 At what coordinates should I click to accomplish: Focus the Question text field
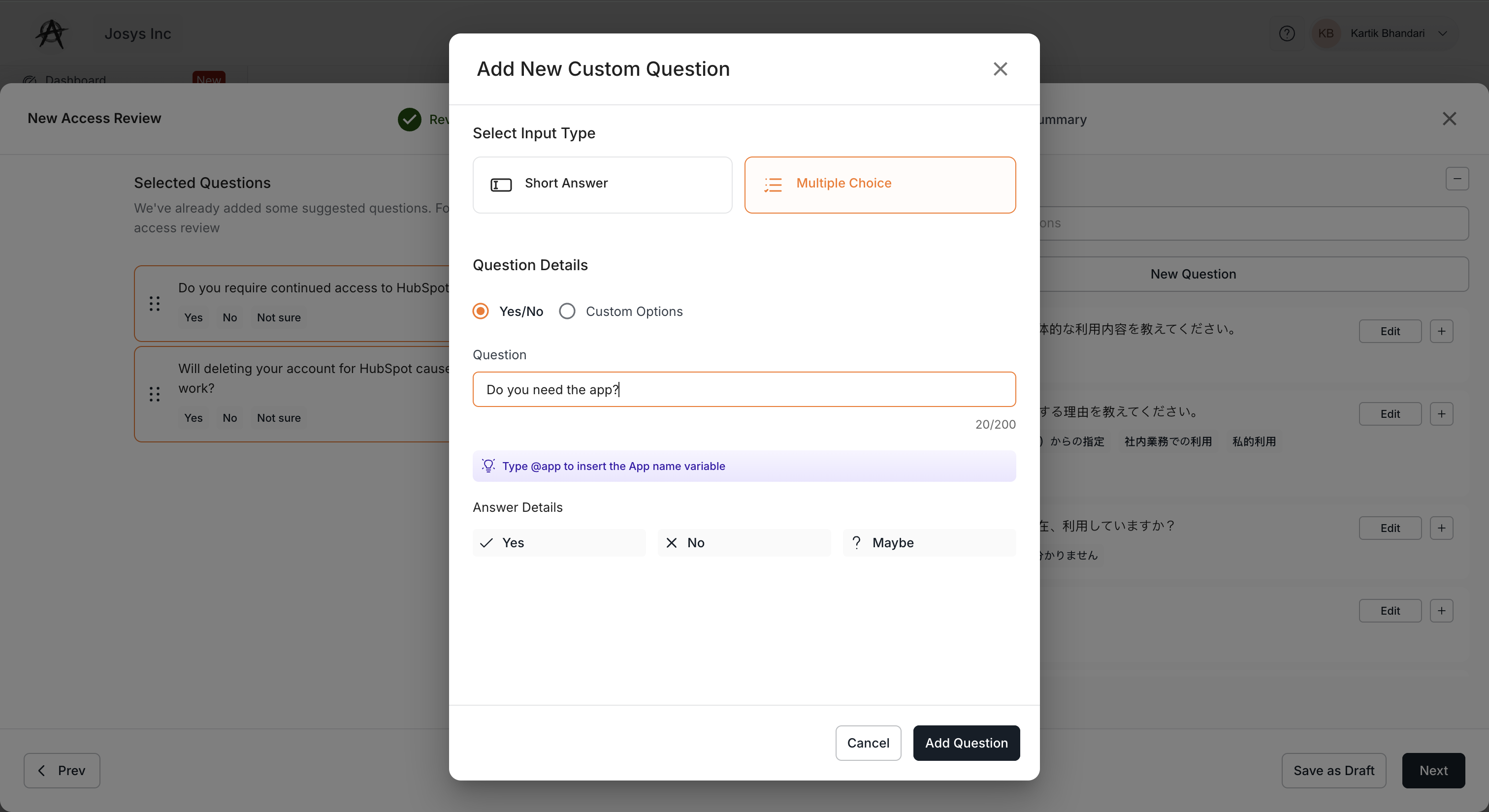[x=744, y=389]
